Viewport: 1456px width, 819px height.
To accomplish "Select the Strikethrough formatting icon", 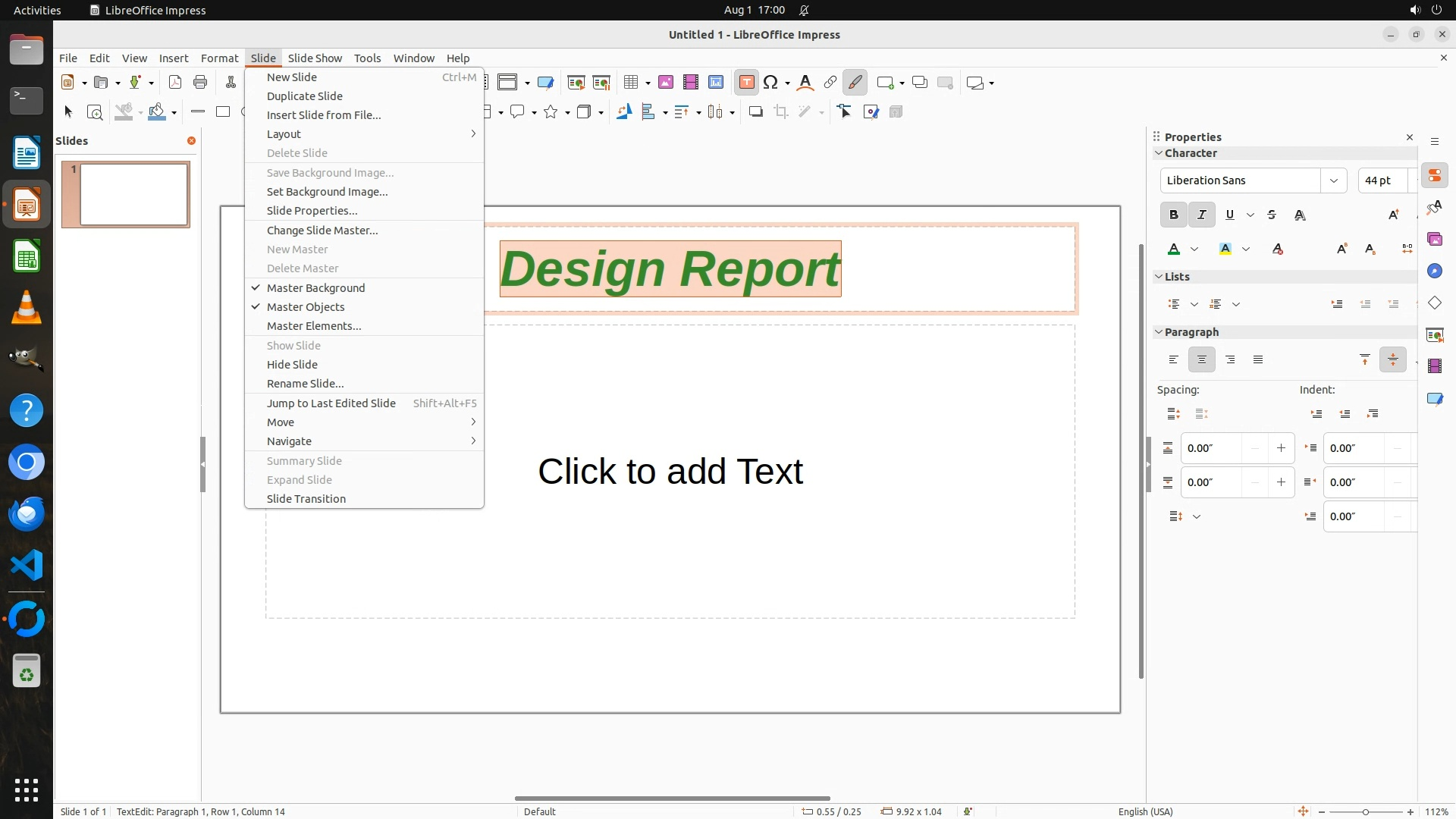I will pos(1272,215).
